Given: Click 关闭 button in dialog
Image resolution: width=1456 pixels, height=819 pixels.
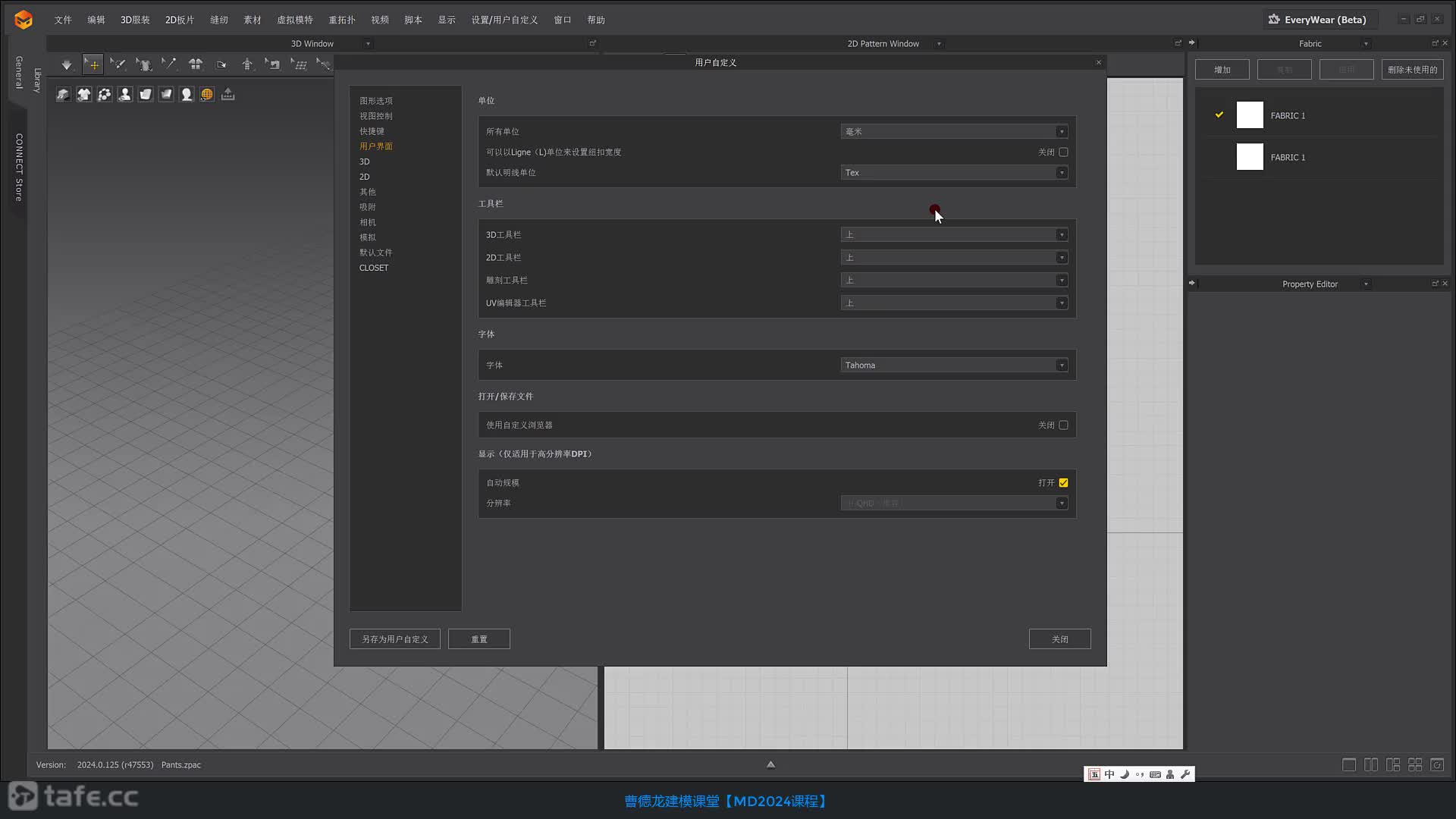Looking at the screenshot, I should click(1060, 639).
